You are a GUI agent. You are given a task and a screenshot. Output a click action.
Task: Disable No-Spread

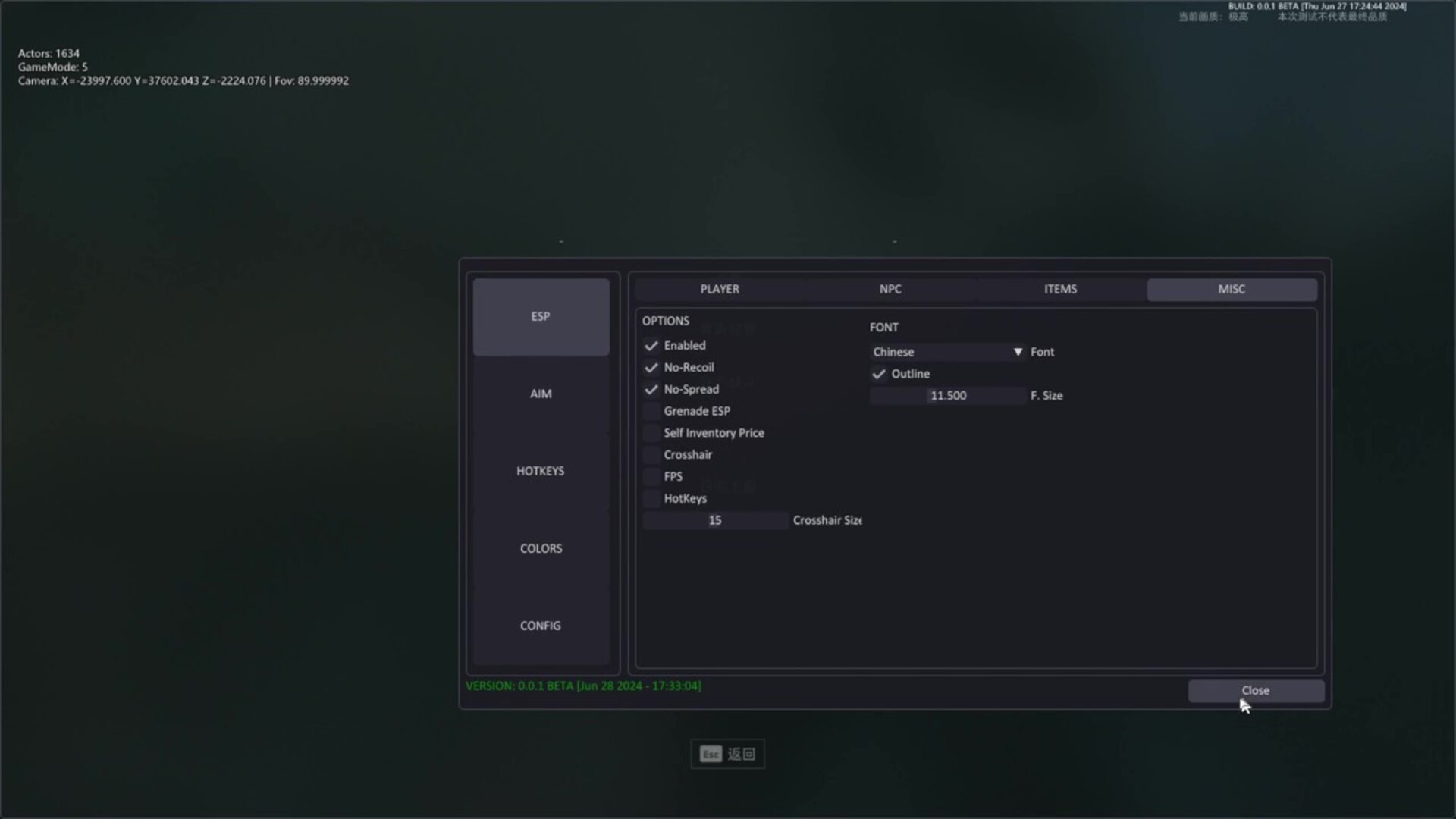pyautogui.click(x=651, y=389)
